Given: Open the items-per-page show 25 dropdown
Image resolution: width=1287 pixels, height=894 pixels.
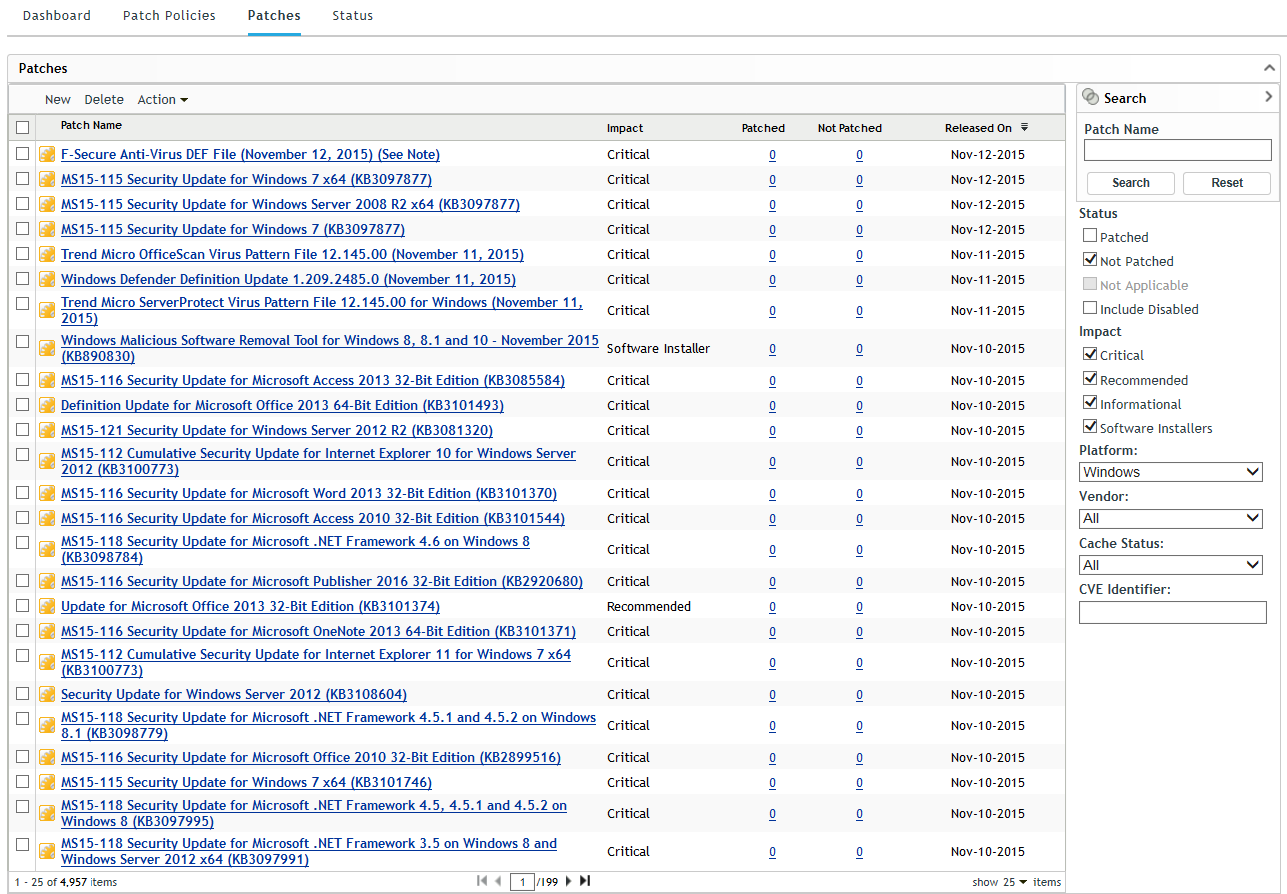Looking at the screenshot, I should [1015, 882].
